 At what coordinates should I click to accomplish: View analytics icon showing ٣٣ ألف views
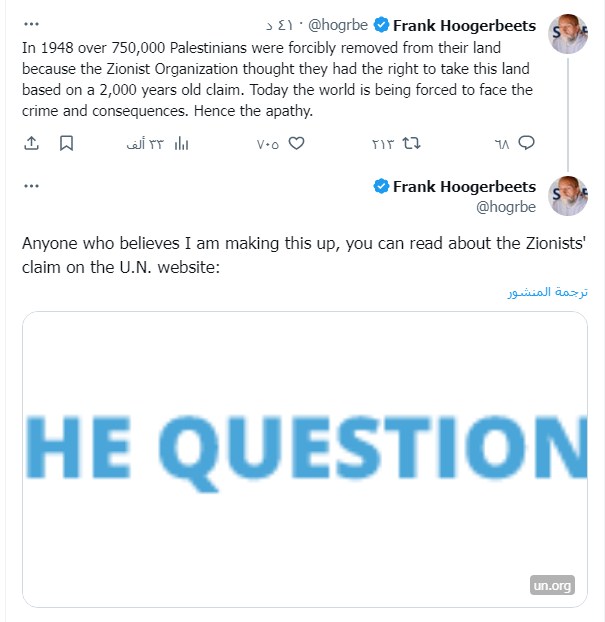tap(181, 143)
